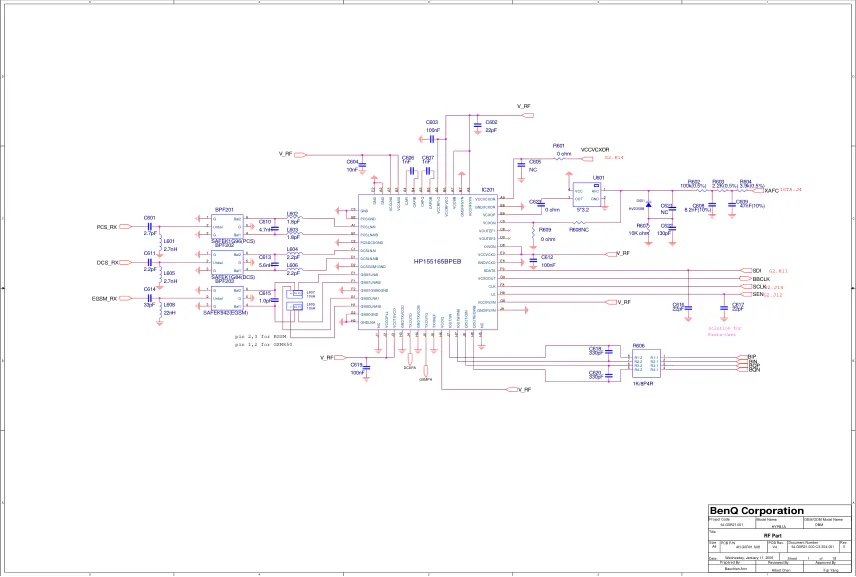Select the IC201 reference designator
Image resolution: width=856 pixels, height=577 pixels.
(x=488, y=190)
